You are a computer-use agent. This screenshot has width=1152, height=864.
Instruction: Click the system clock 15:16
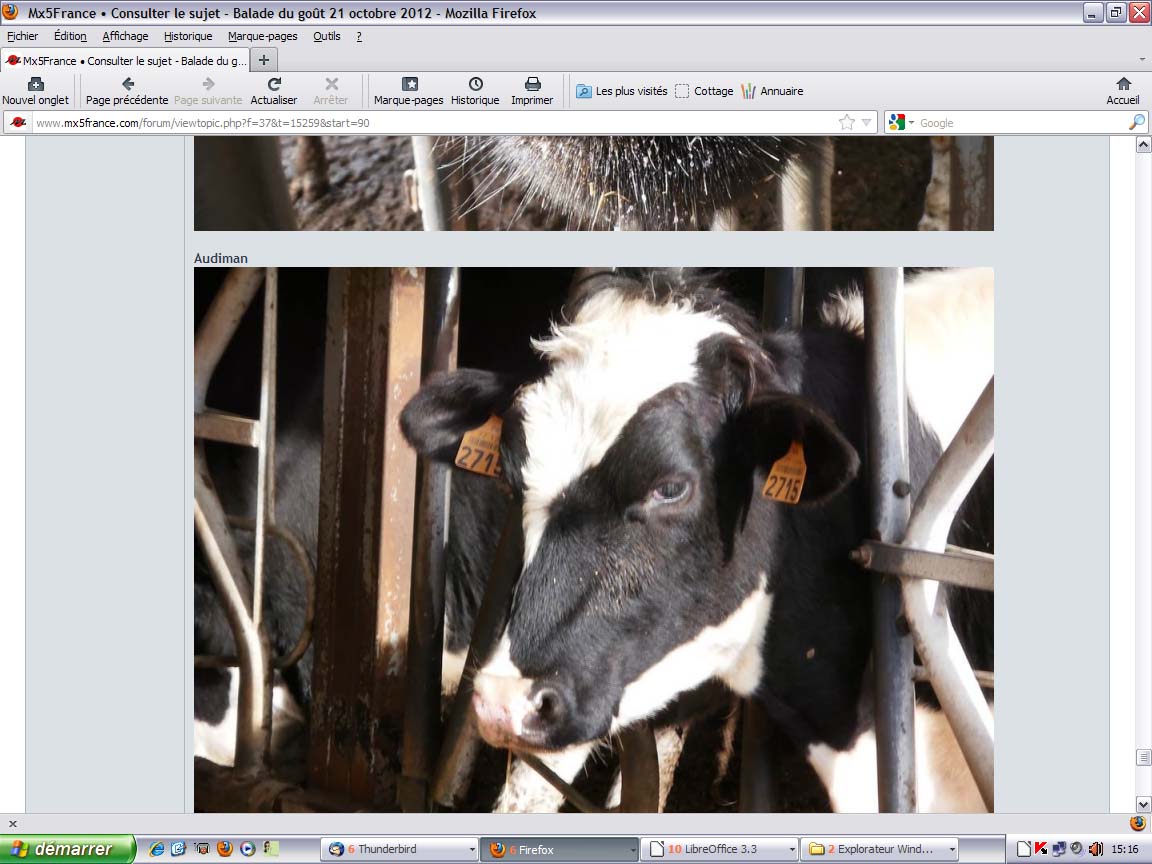point(1125,849)
